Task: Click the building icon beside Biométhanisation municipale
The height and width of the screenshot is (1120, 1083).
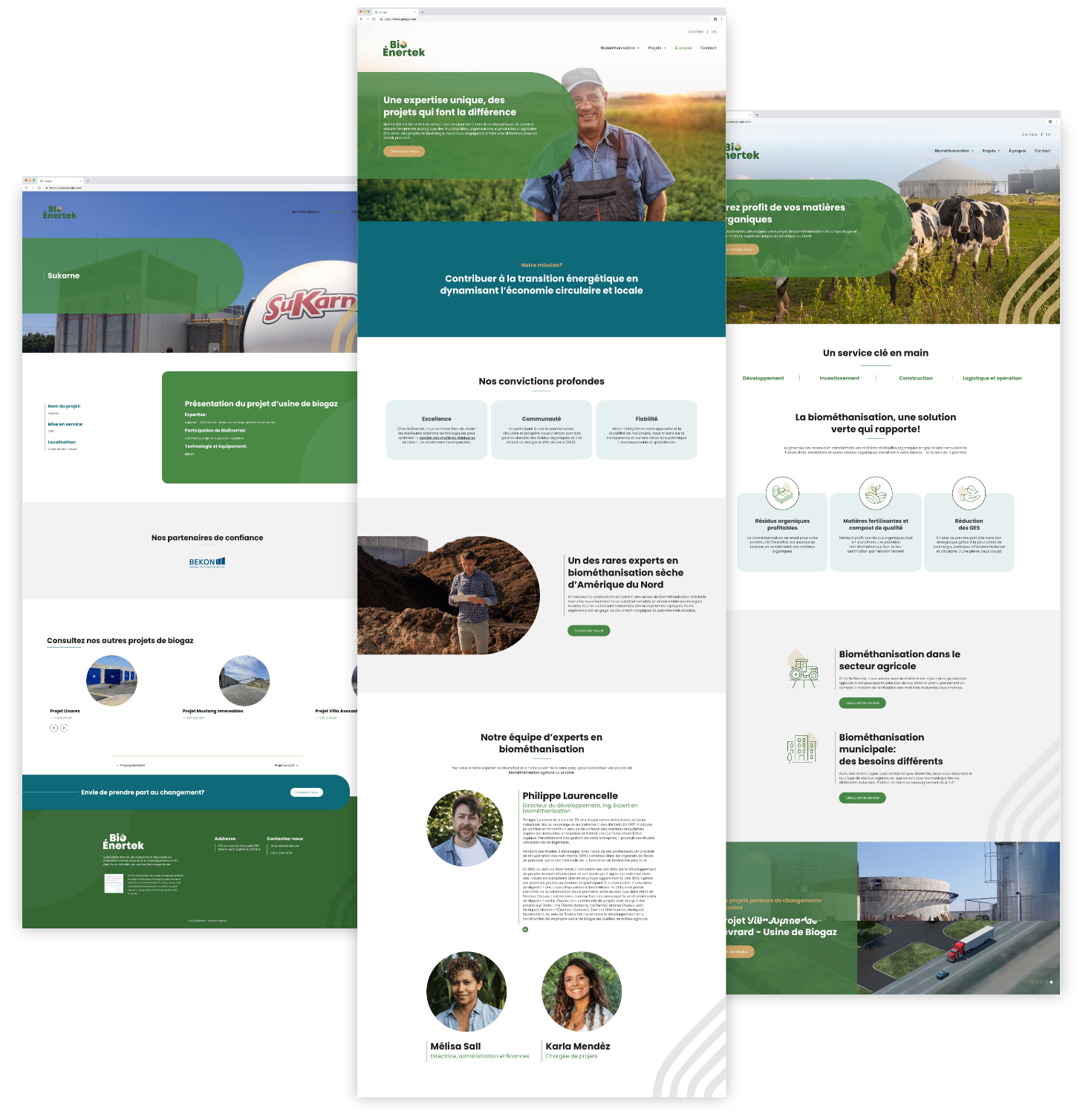Action: pos(801,749)
